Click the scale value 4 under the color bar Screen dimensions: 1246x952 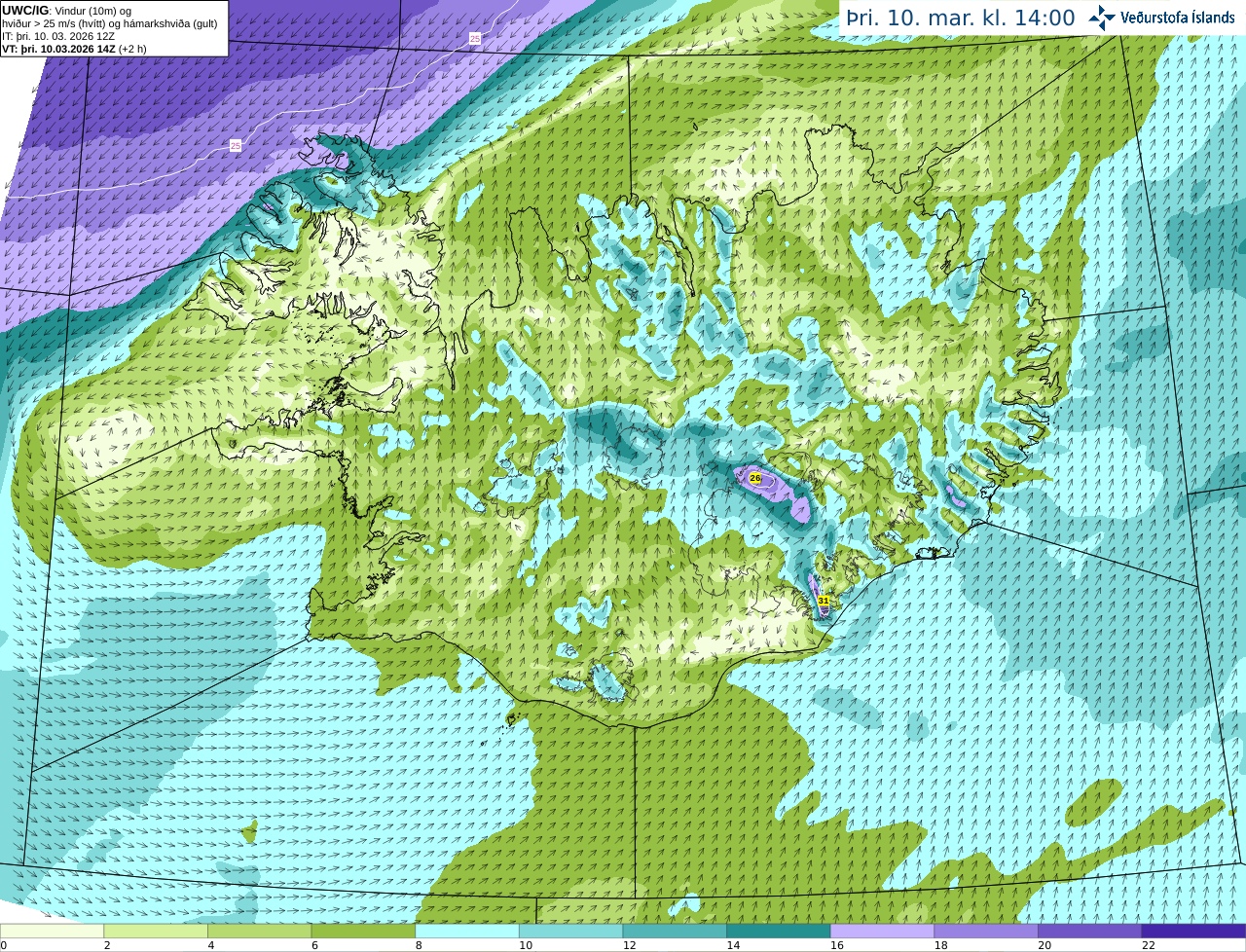(x=210, y=945)
